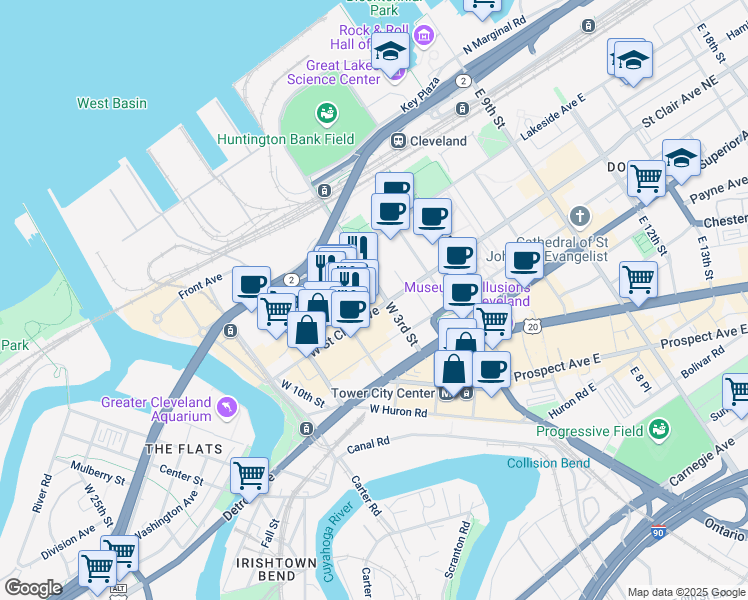Click the Greater Cleveland Aquarium dolphin icon

[227, 408]
